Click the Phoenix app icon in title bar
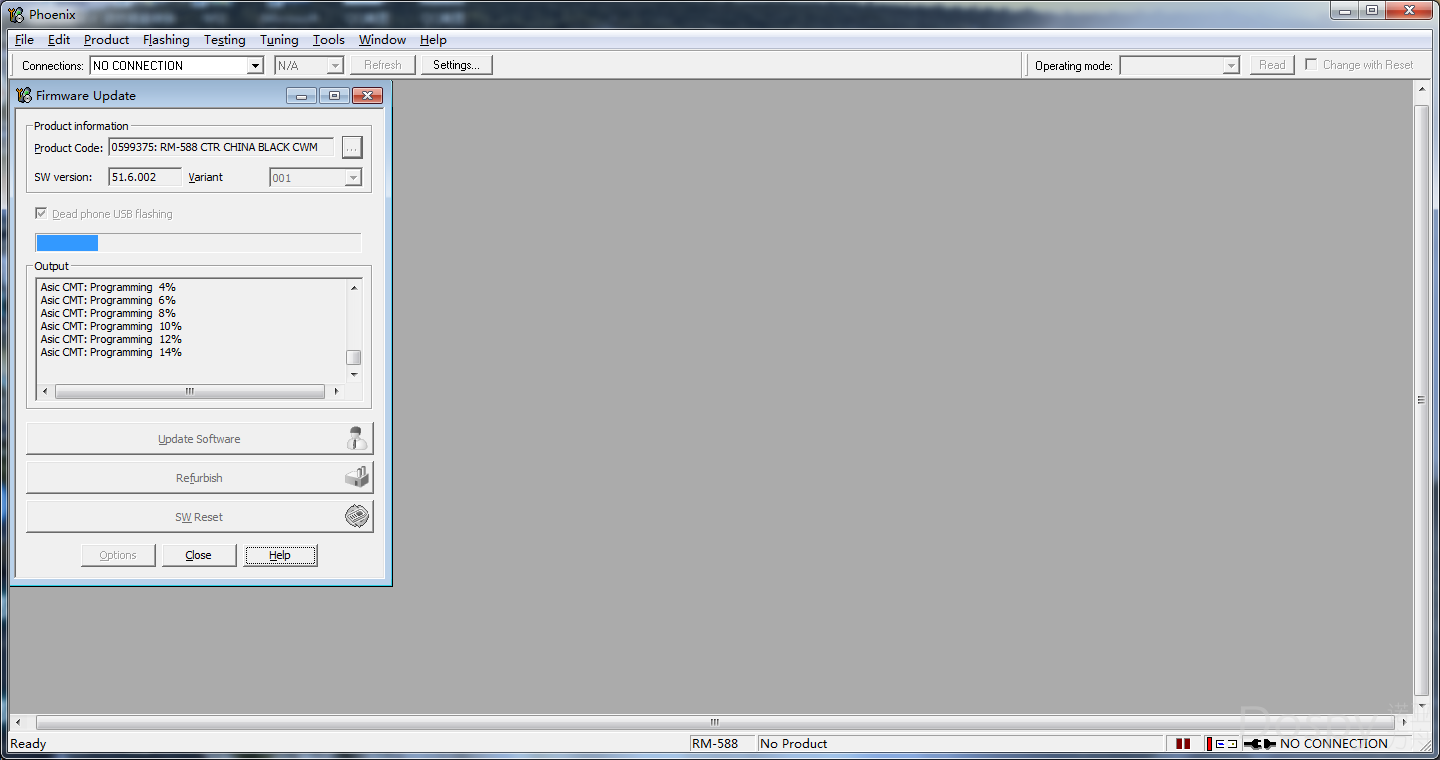This screenshot has width=1440, height=760. pos(16,14)
